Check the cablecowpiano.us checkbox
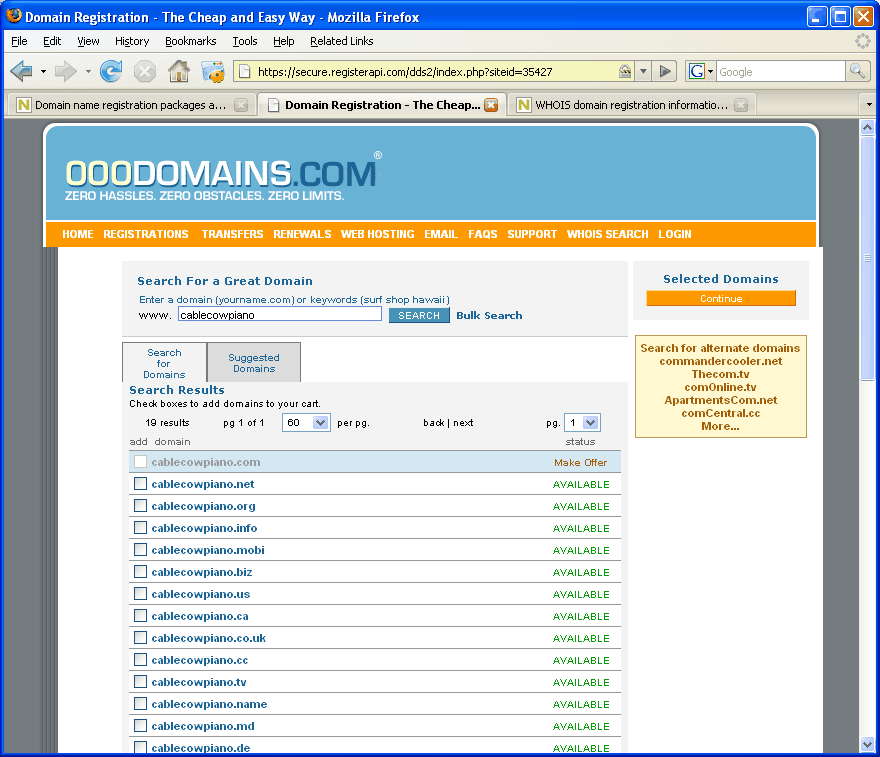880x757 pixels. tap(140, 594)
